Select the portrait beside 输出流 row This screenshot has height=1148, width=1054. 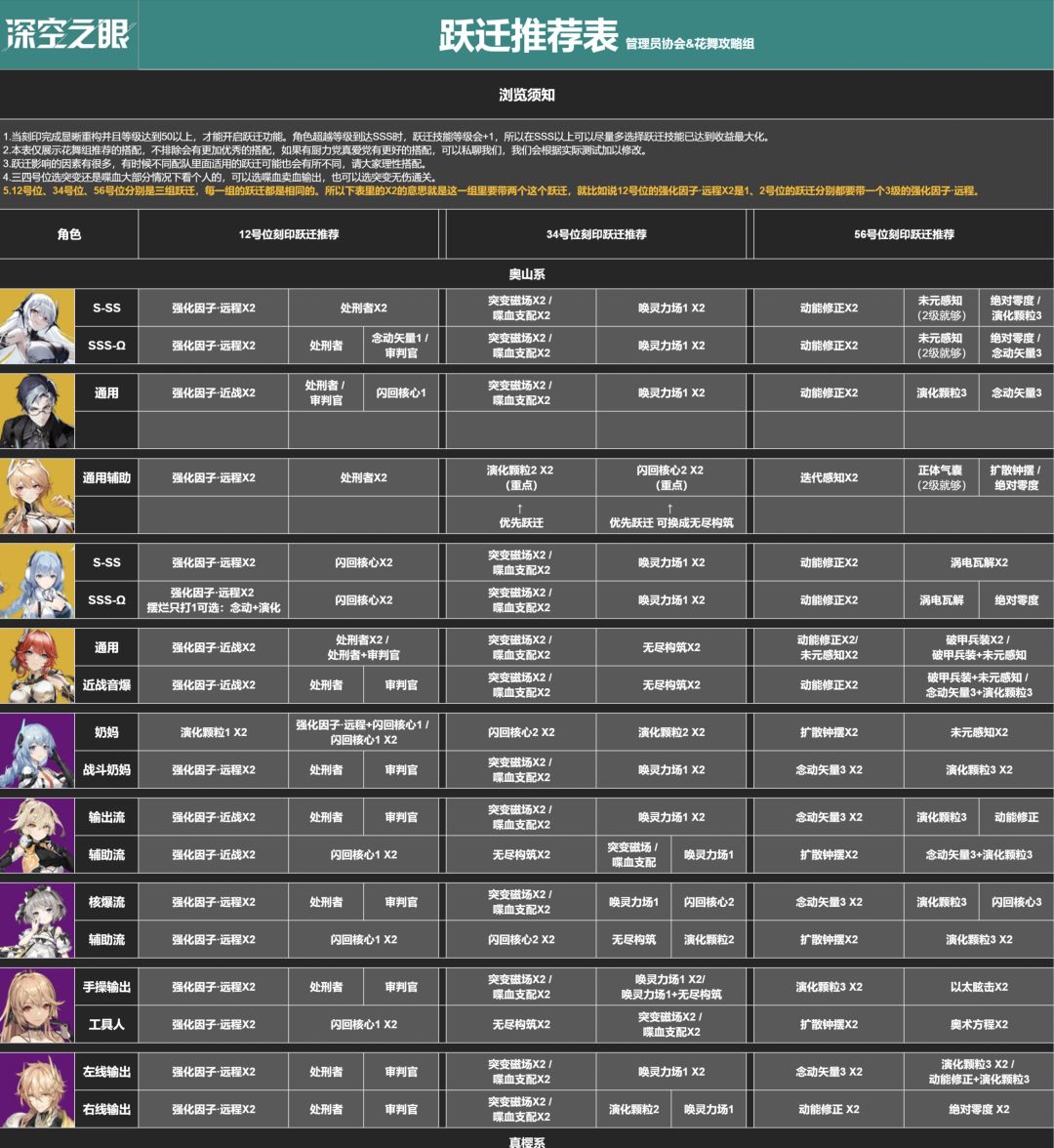(x=37, y=836)
